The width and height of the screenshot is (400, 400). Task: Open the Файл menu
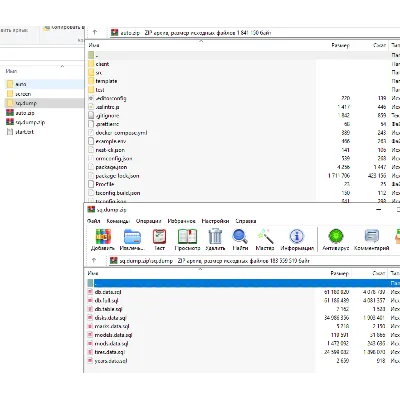93,221
